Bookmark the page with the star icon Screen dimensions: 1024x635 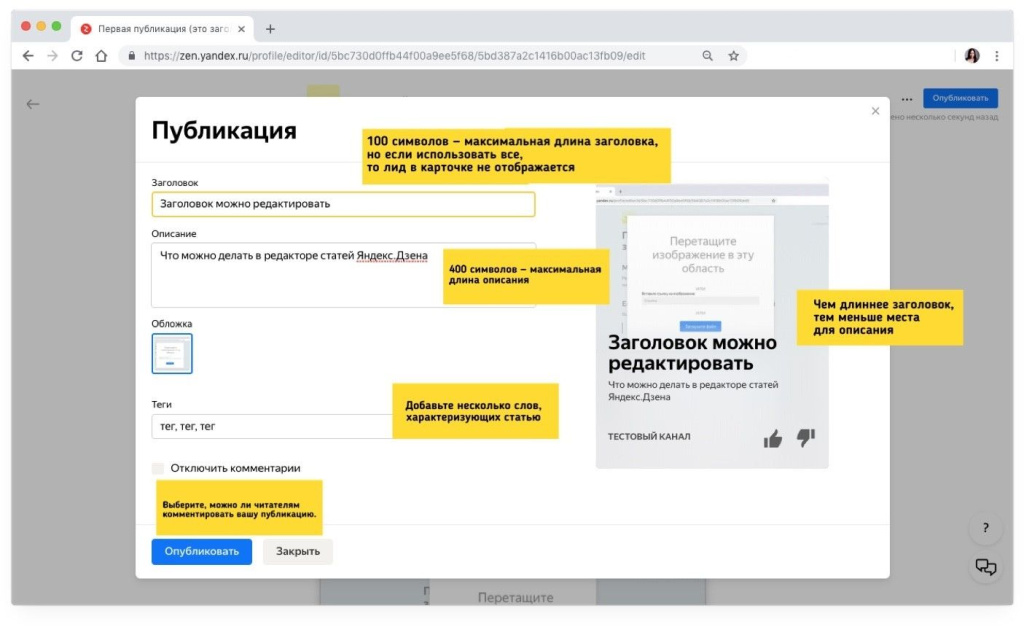point(733,56)
